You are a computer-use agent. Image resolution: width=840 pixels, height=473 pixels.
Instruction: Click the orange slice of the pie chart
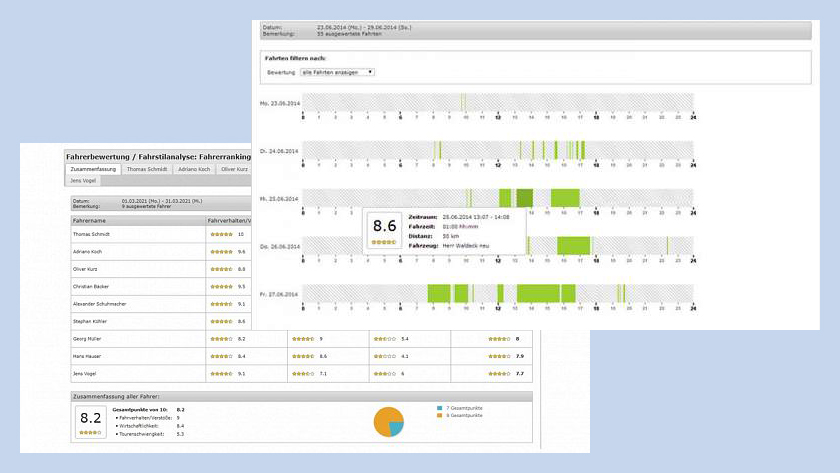383,419
